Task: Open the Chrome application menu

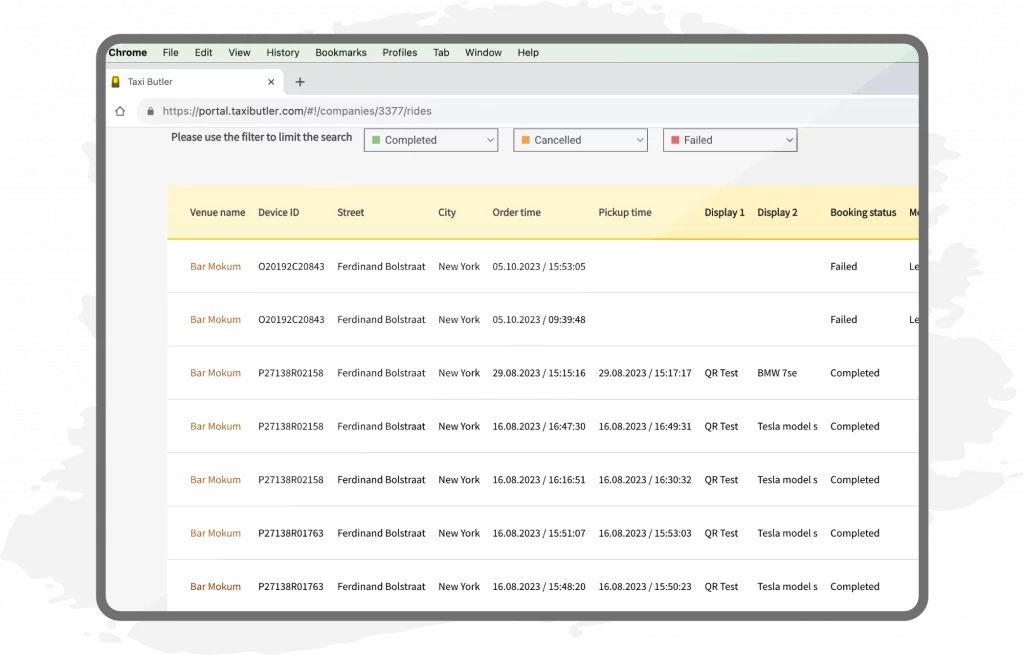Action: [128, 52]
